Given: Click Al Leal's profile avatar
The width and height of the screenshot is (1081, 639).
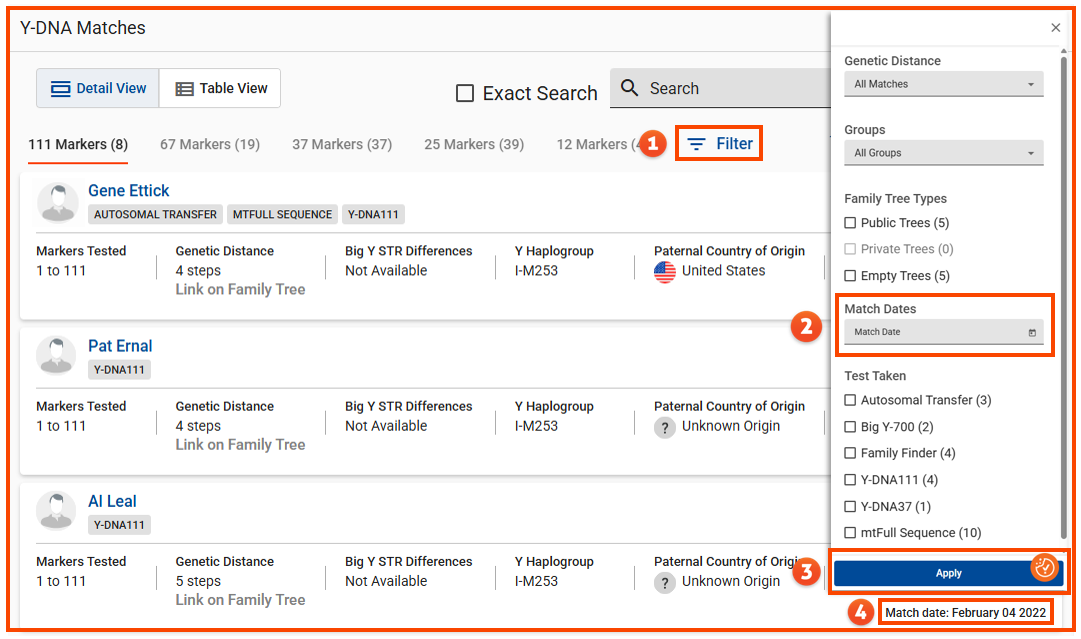Looking at the screenshot, I should coord(57,512).
